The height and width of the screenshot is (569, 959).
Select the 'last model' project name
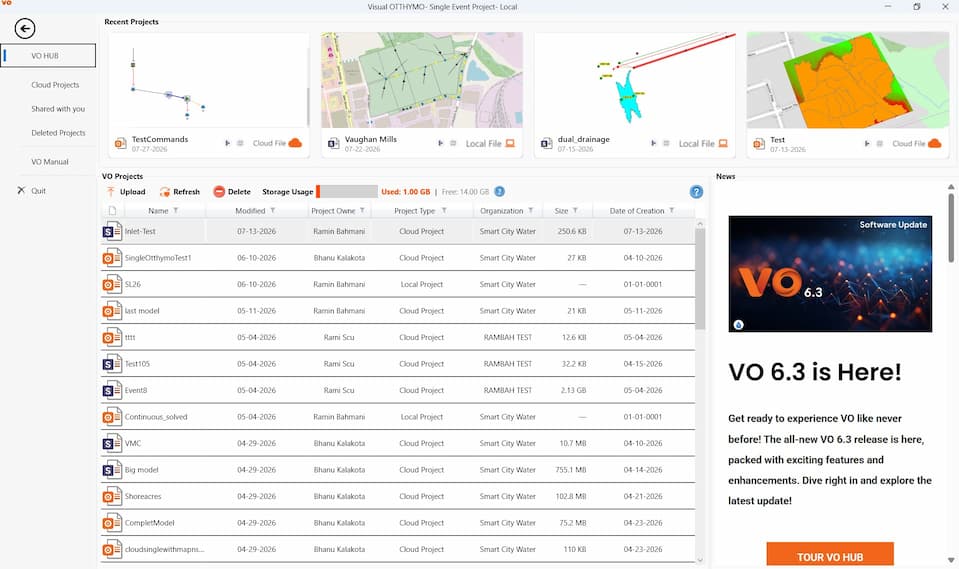click(142, 311)
